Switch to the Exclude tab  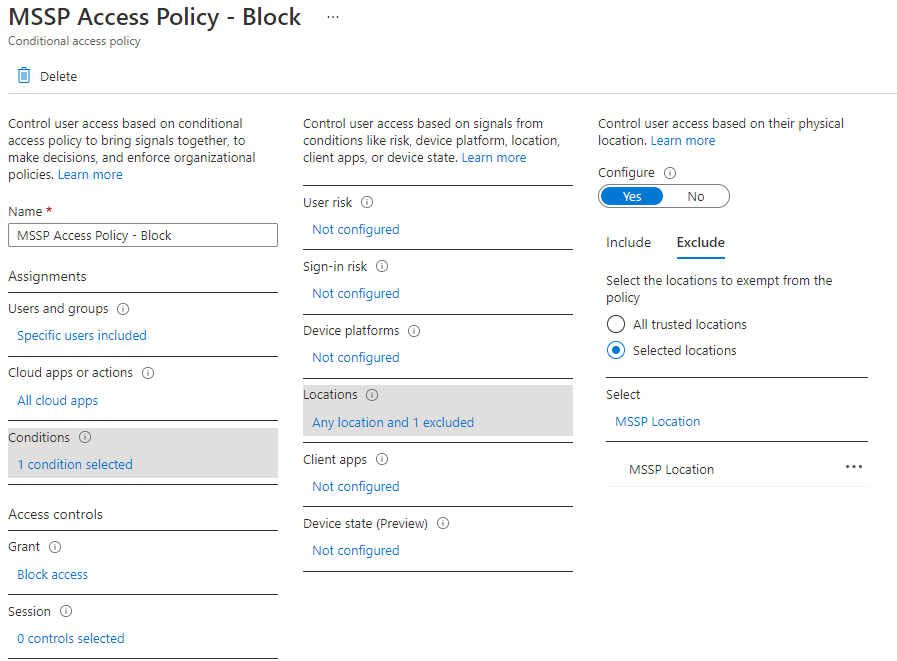pos(700,243)
